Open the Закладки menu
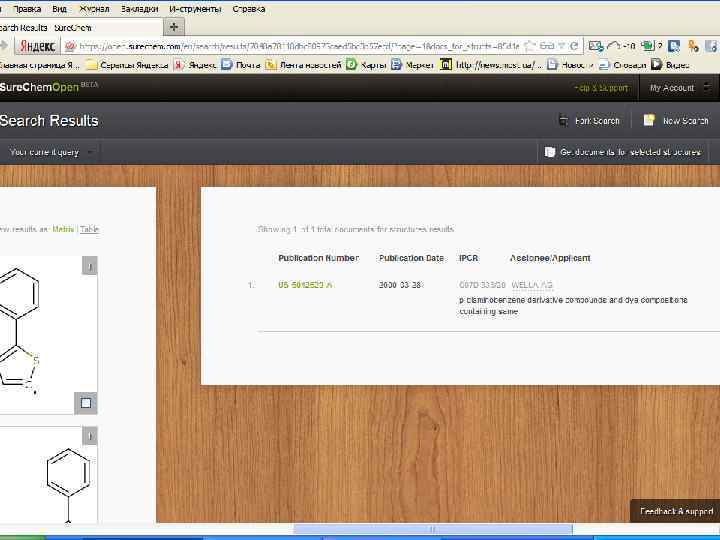Viewport: 720px width, 540px height. click(x=140, y=9)
